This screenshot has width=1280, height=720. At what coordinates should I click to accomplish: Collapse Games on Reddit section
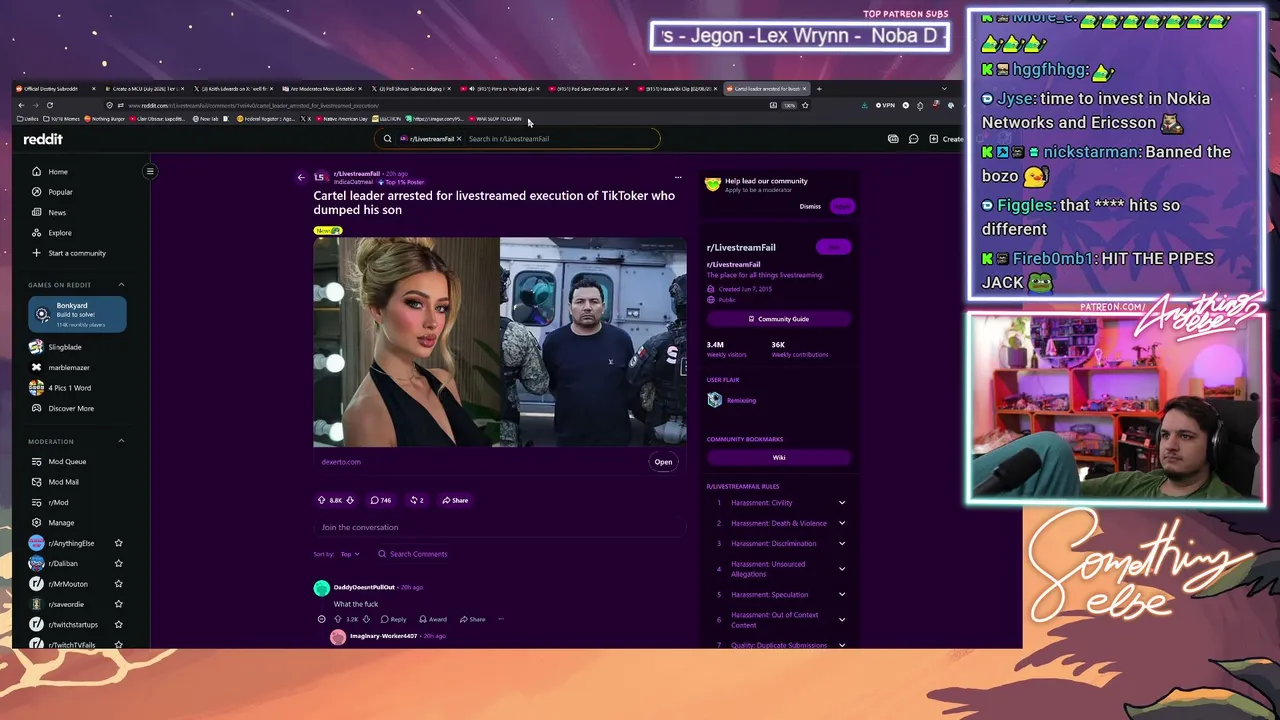click(x=121, y=285)
